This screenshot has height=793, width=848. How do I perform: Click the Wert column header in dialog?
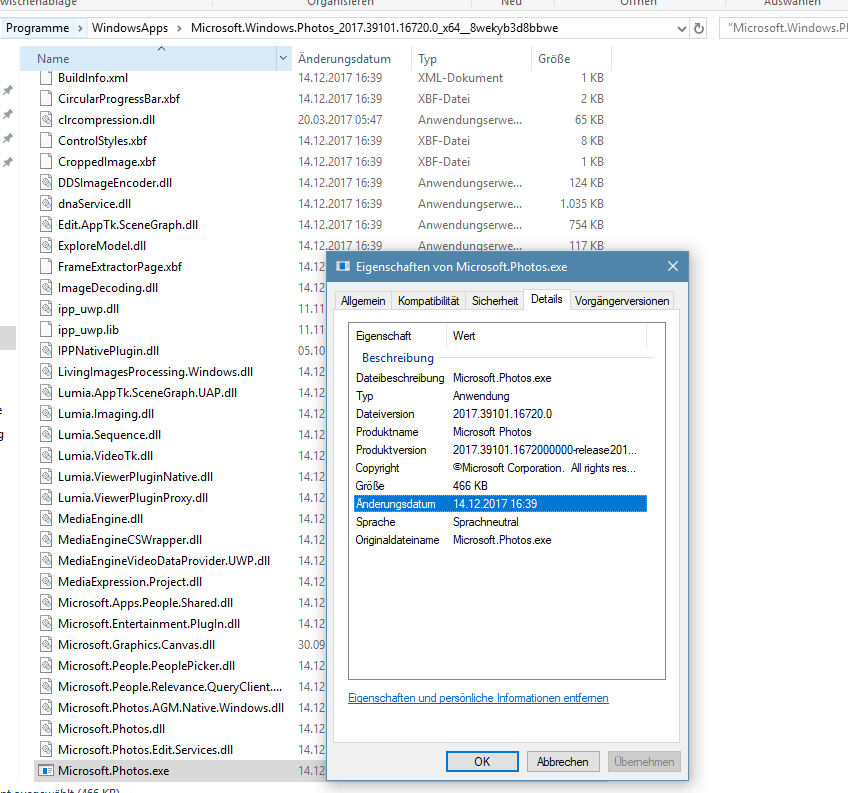[546, 336]
